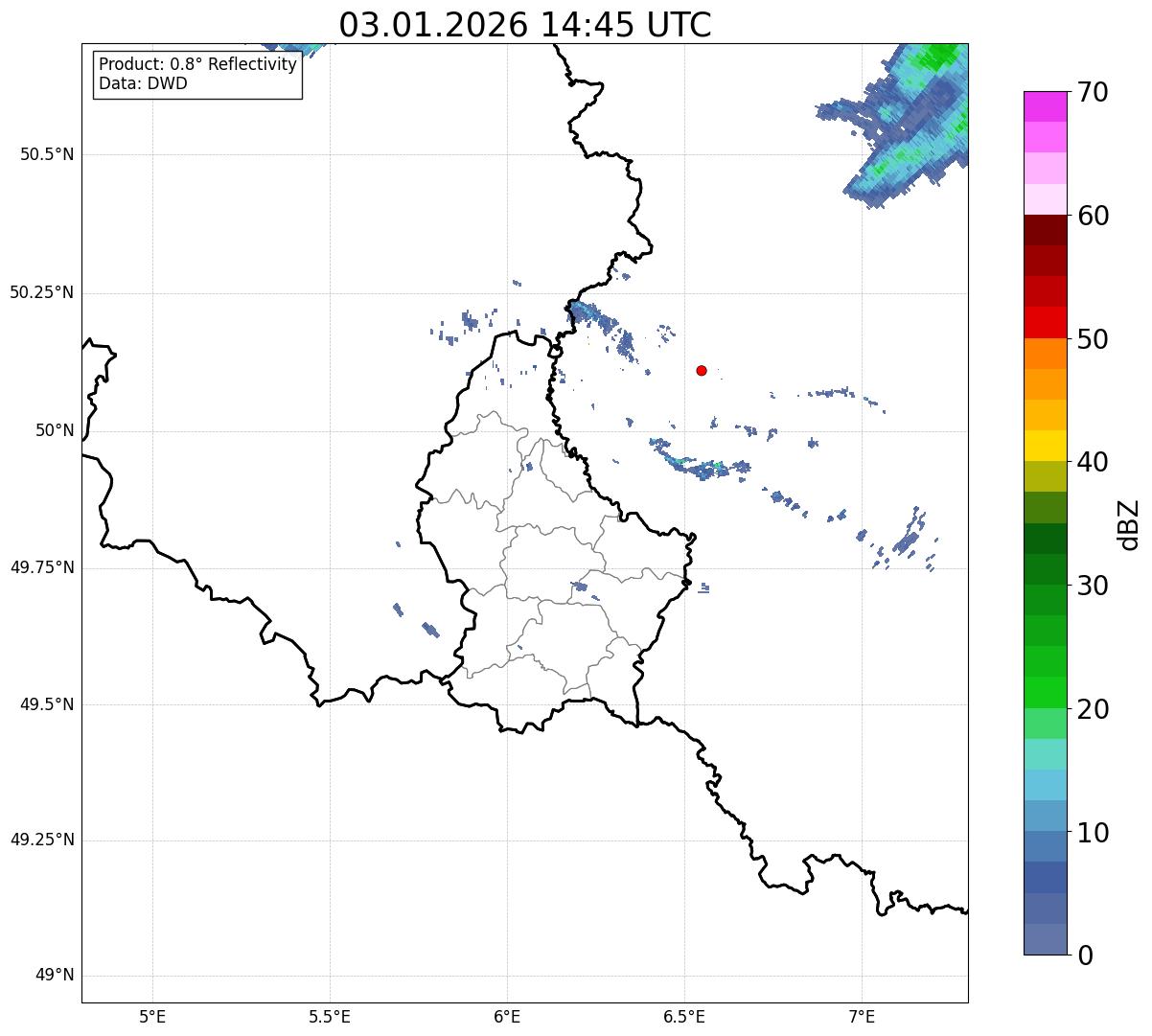Click the 'Product: 0.8° Reflectivity' label
1152x1036 pixels.
(198, 64)
